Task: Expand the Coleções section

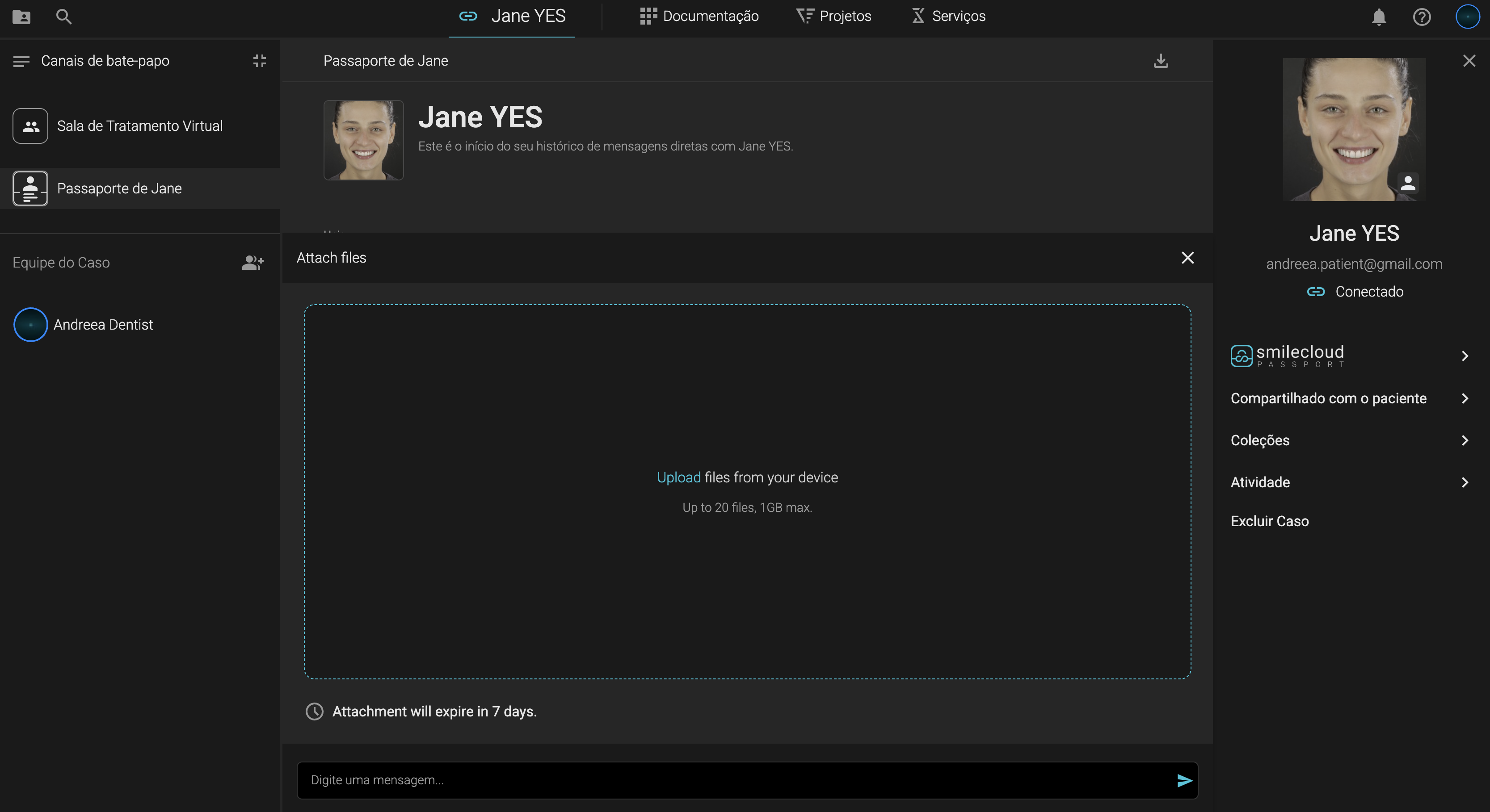Action: click(1465, 440)
